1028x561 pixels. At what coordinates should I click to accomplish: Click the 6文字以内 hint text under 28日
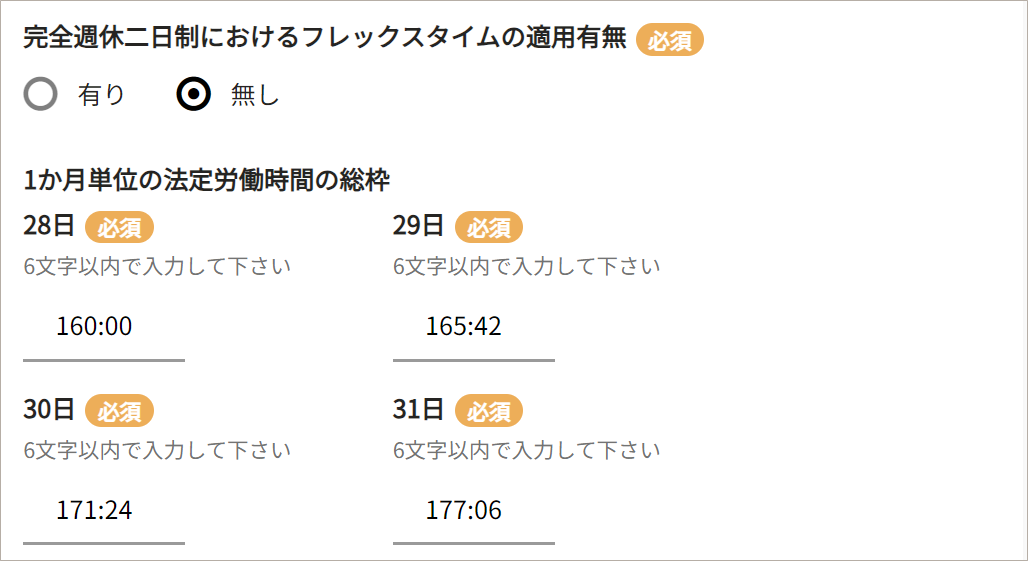[157, 267]
